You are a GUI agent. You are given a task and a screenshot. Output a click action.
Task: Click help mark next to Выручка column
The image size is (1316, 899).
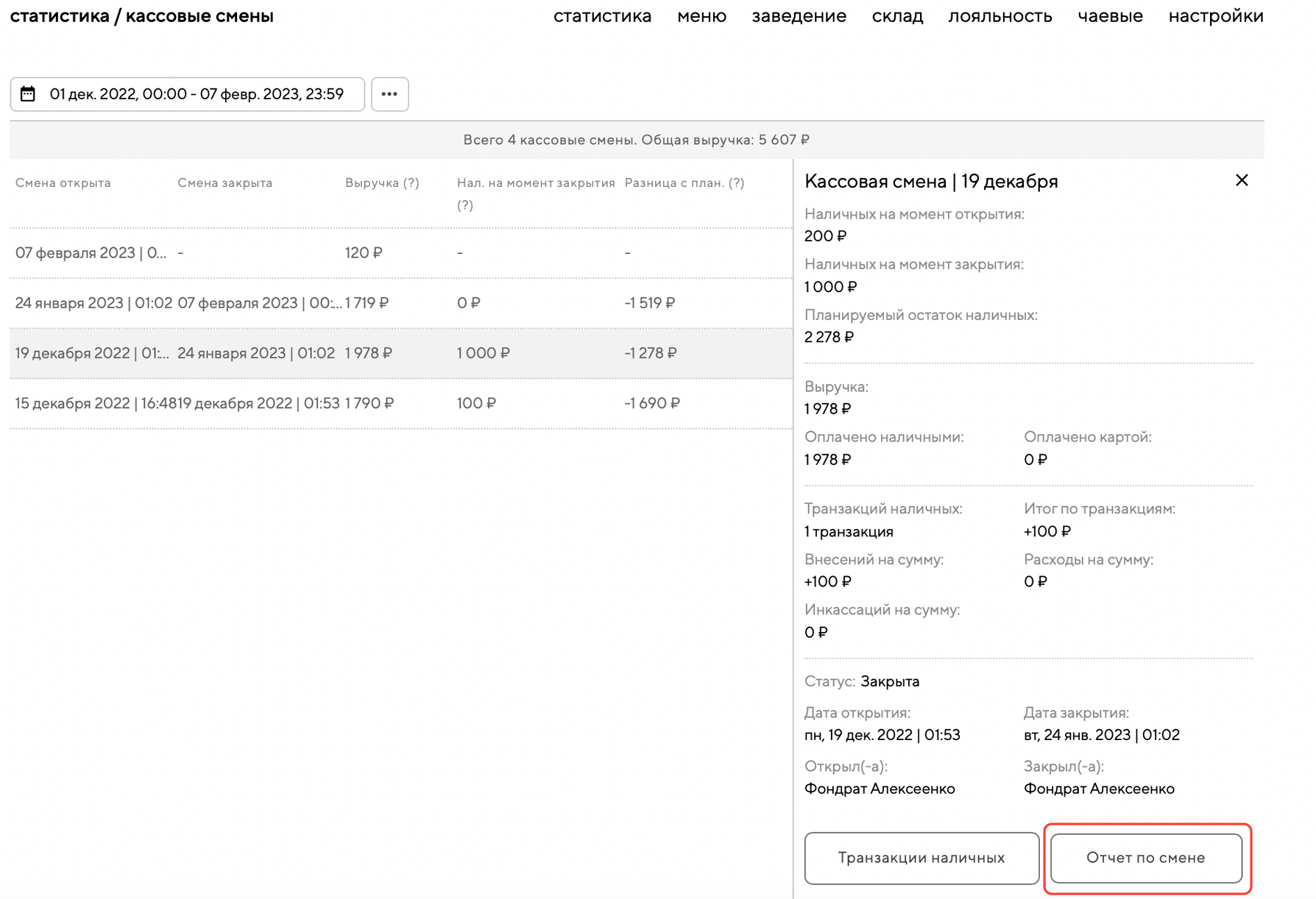click(411, 183)
